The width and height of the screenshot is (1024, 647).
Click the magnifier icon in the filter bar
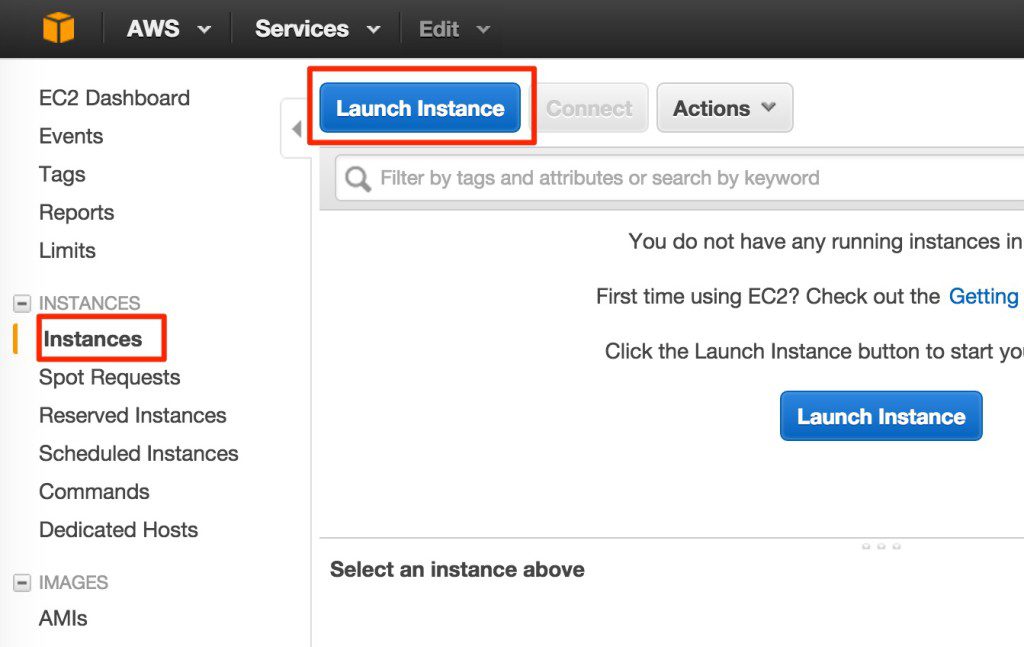[357, 177]
